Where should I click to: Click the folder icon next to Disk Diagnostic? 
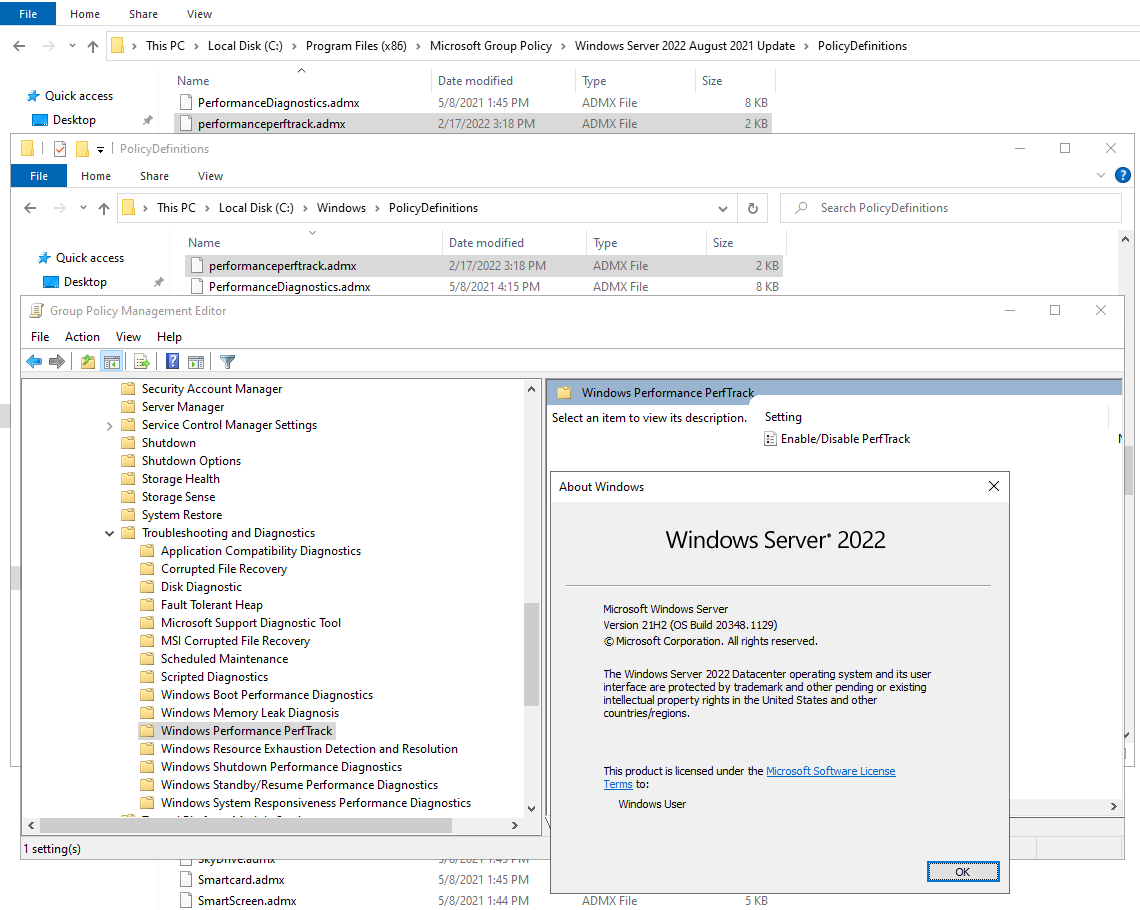click(147, 587)
